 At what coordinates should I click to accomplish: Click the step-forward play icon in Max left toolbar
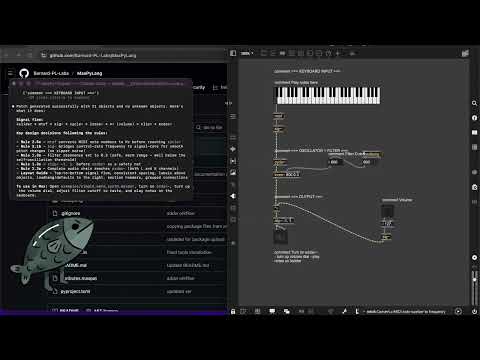(x=233, y=161)
